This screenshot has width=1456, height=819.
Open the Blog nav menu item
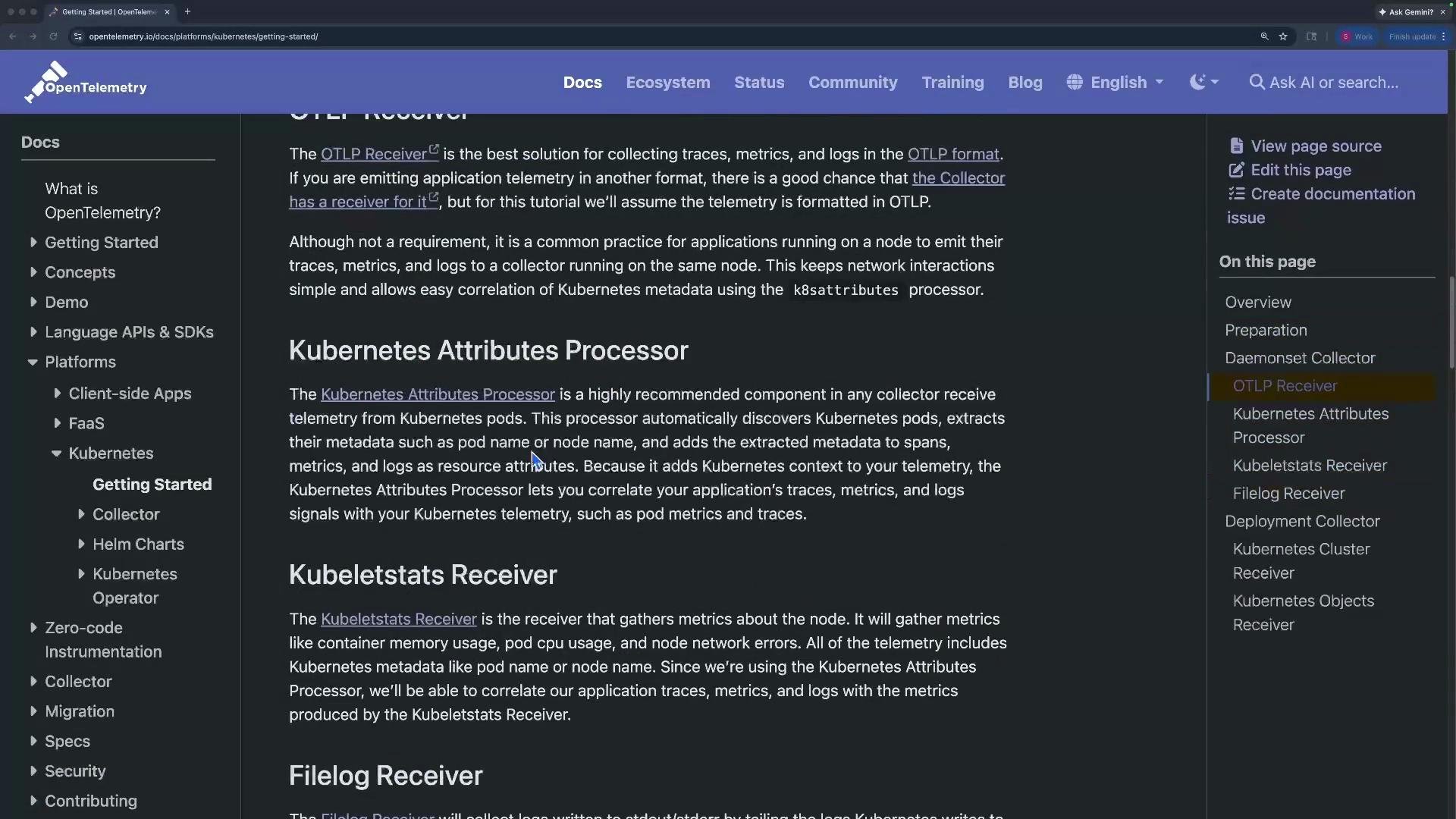coord(1025,83)
